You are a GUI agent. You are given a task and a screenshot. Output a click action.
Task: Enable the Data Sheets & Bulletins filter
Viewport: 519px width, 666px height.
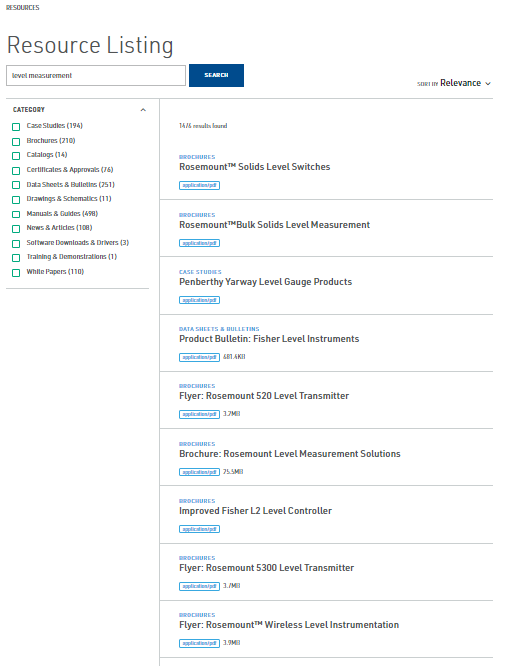point(16,185)
